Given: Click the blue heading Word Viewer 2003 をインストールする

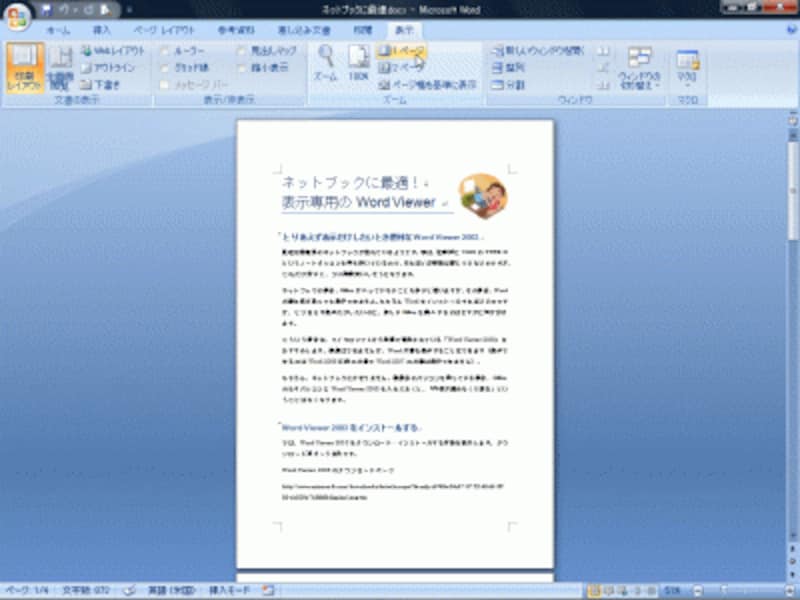Looking at the screenshot, I should [350, 428].
